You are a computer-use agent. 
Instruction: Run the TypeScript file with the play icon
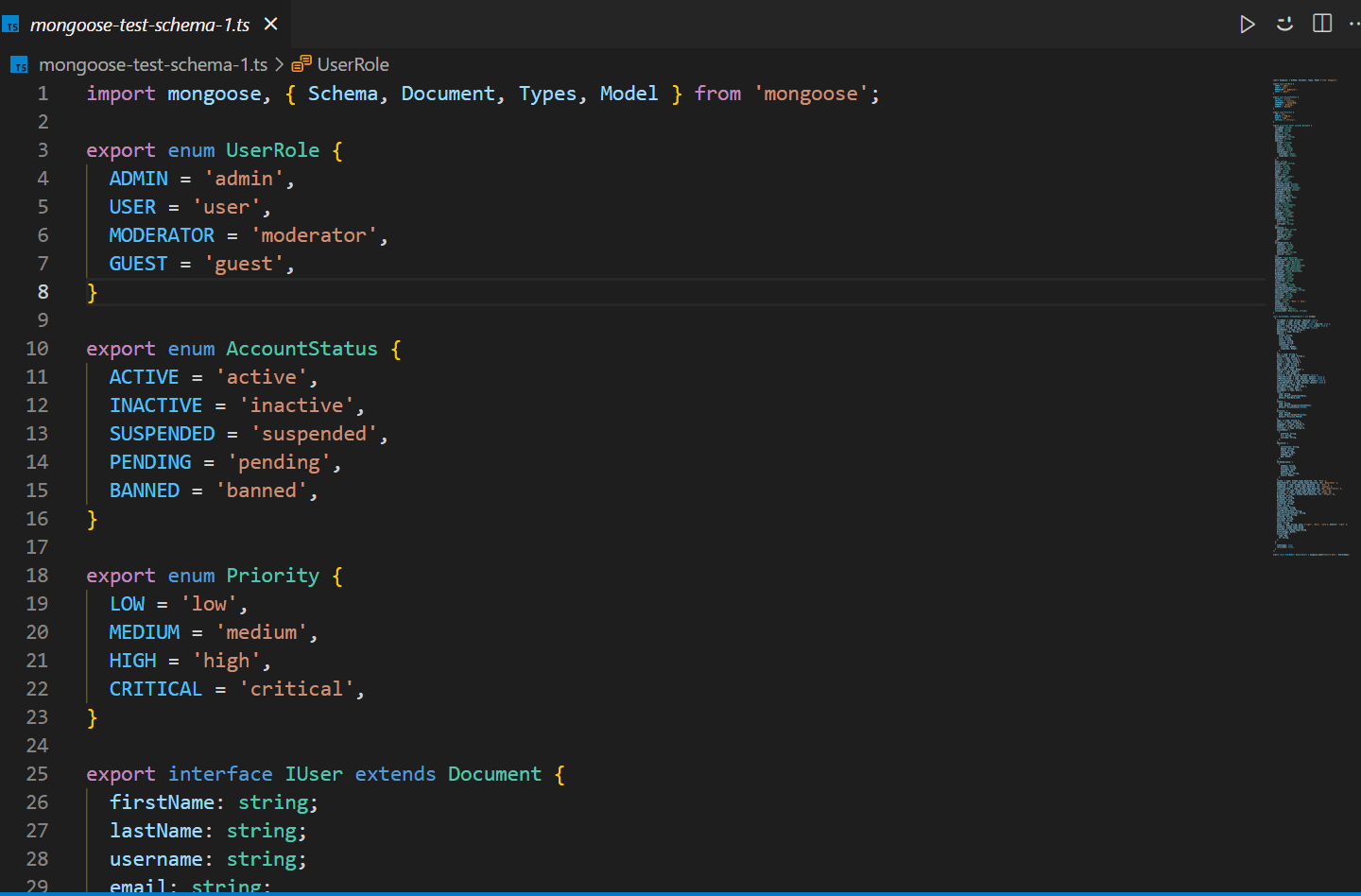(1248, 24)
